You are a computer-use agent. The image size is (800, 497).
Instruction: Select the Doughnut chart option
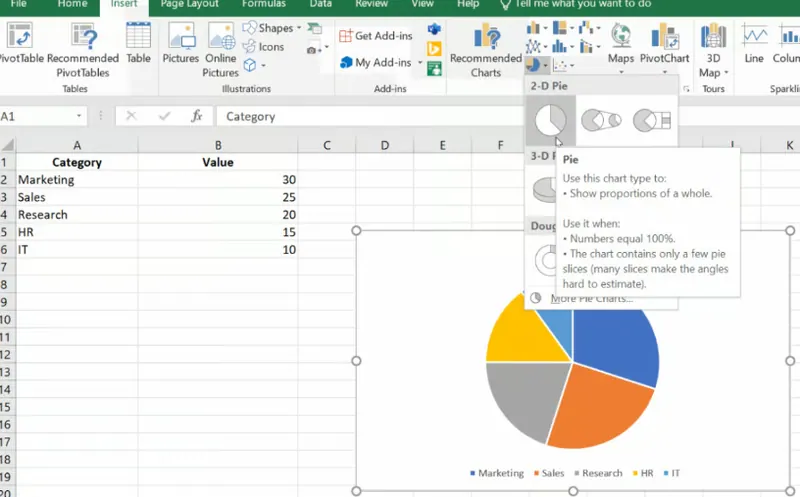[550, 261]
